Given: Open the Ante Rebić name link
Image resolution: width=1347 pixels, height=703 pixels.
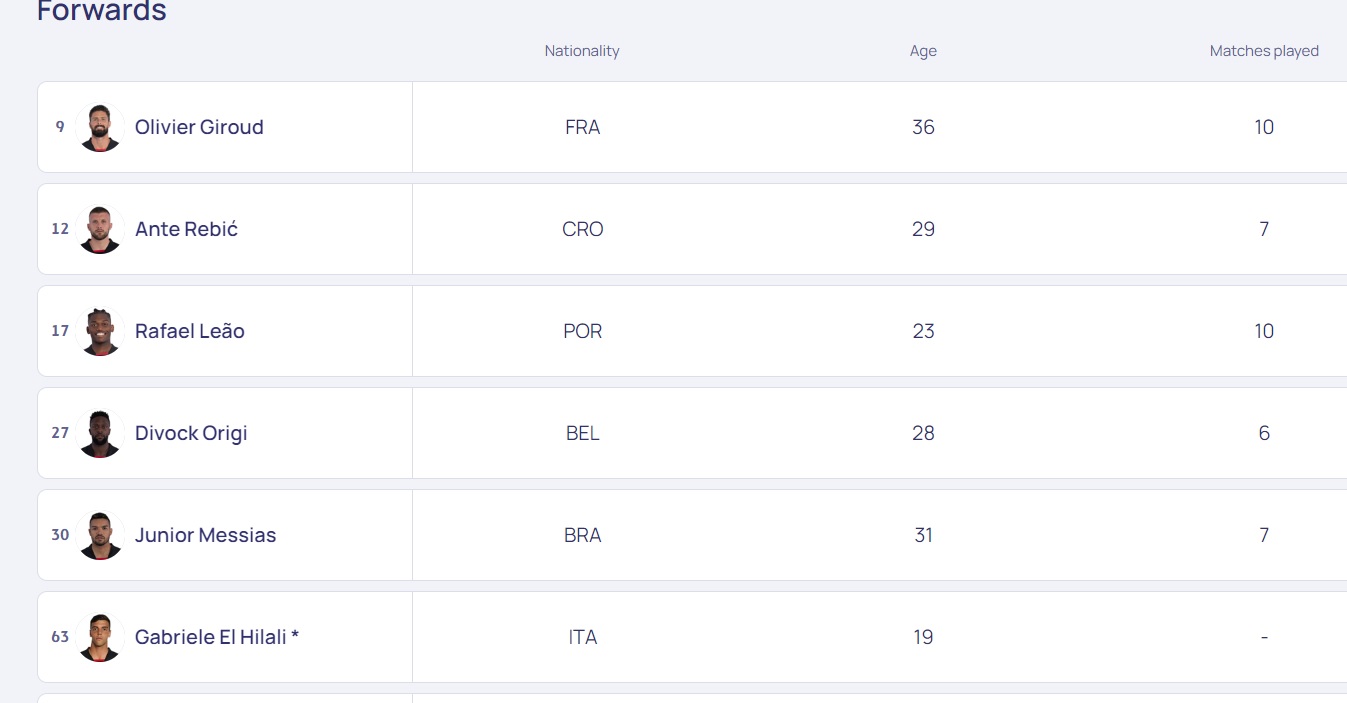Looking at the screenshot, I should (186, 229).
